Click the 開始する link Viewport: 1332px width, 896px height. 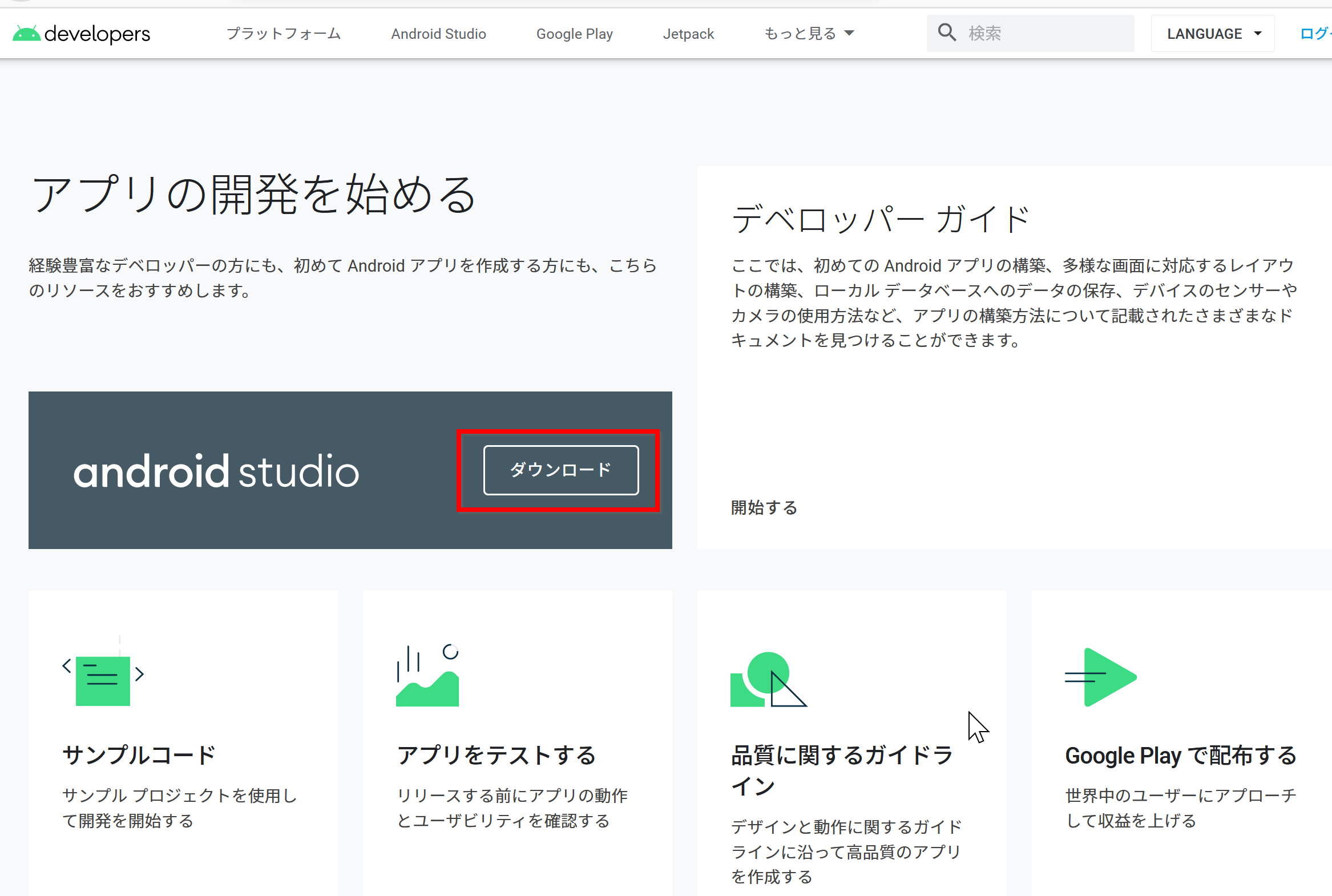[764, 507]
